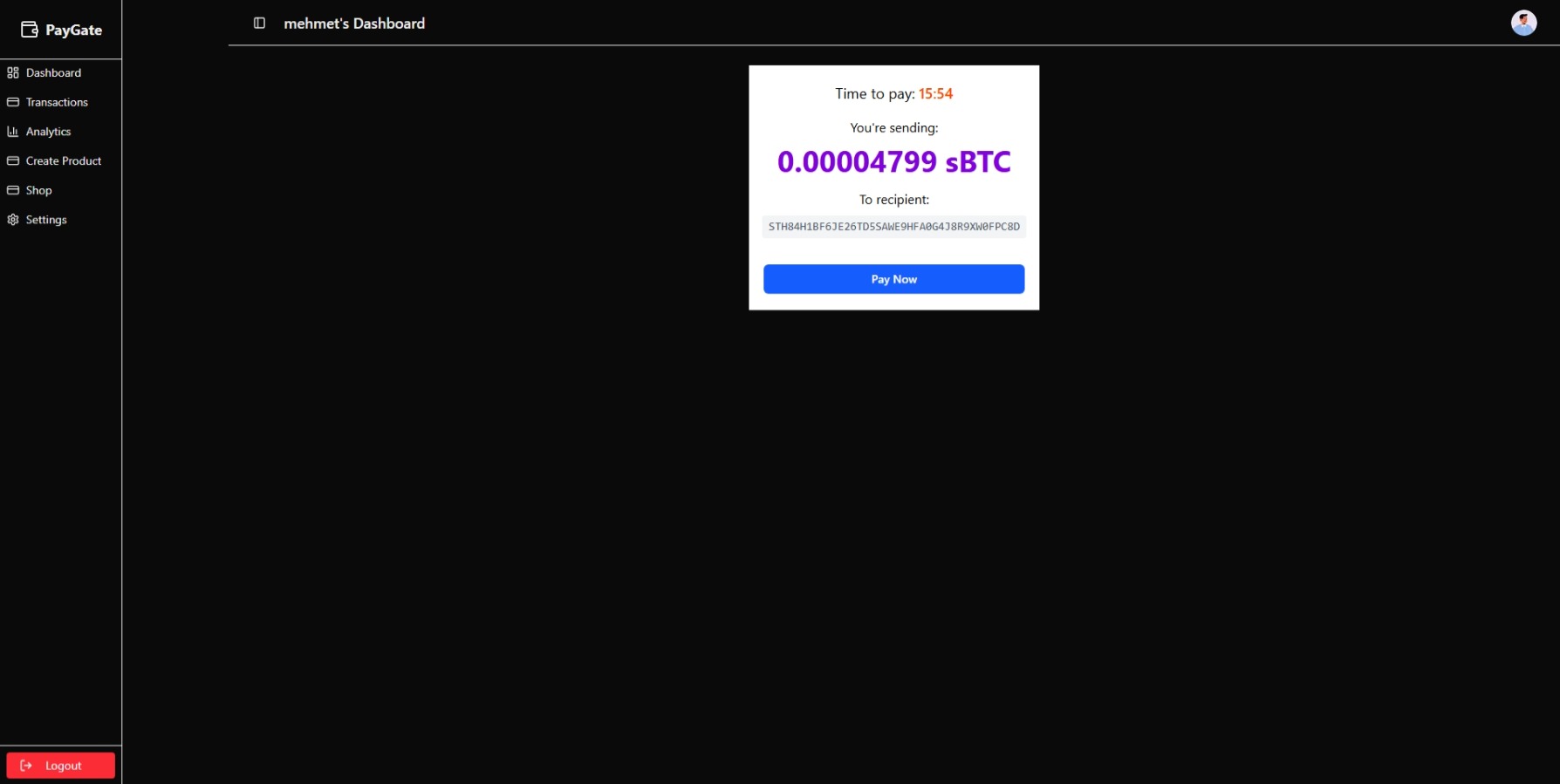Image resolution: width=1560 pixels, height=784 pixels.
Task: Click the Dashboard grid icon in sidebar
Action: coord(13,73)
